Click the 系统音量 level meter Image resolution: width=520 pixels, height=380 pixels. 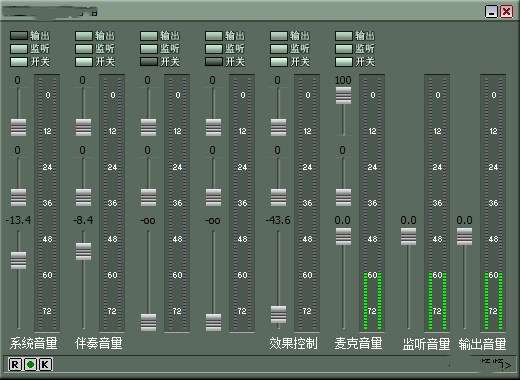pos(47,203)
